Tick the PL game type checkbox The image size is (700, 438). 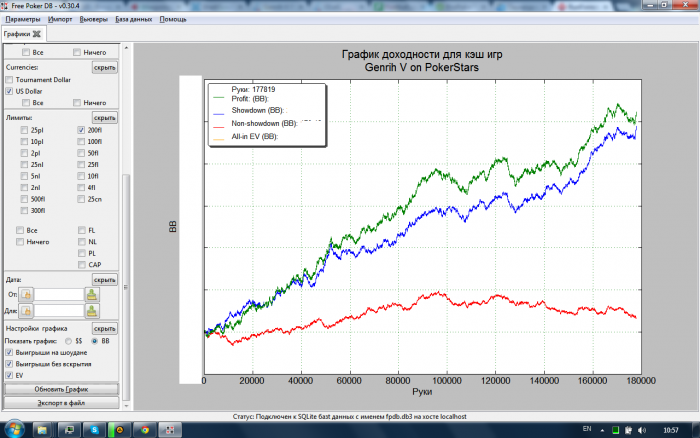tap(82, 253)
